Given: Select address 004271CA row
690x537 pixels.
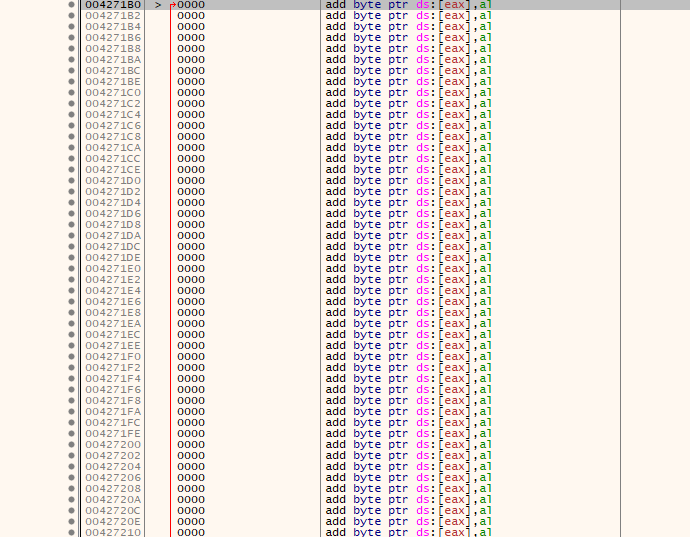Looking at the screenshot, I should point(113,148).
